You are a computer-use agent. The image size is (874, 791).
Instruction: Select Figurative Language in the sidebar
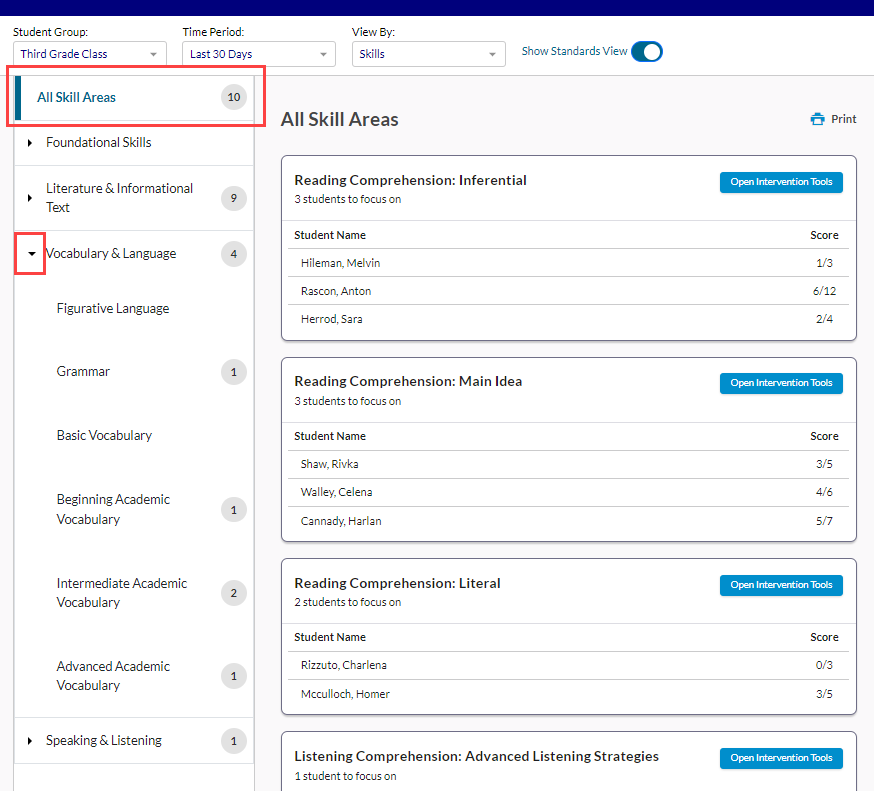pos(113,309)
